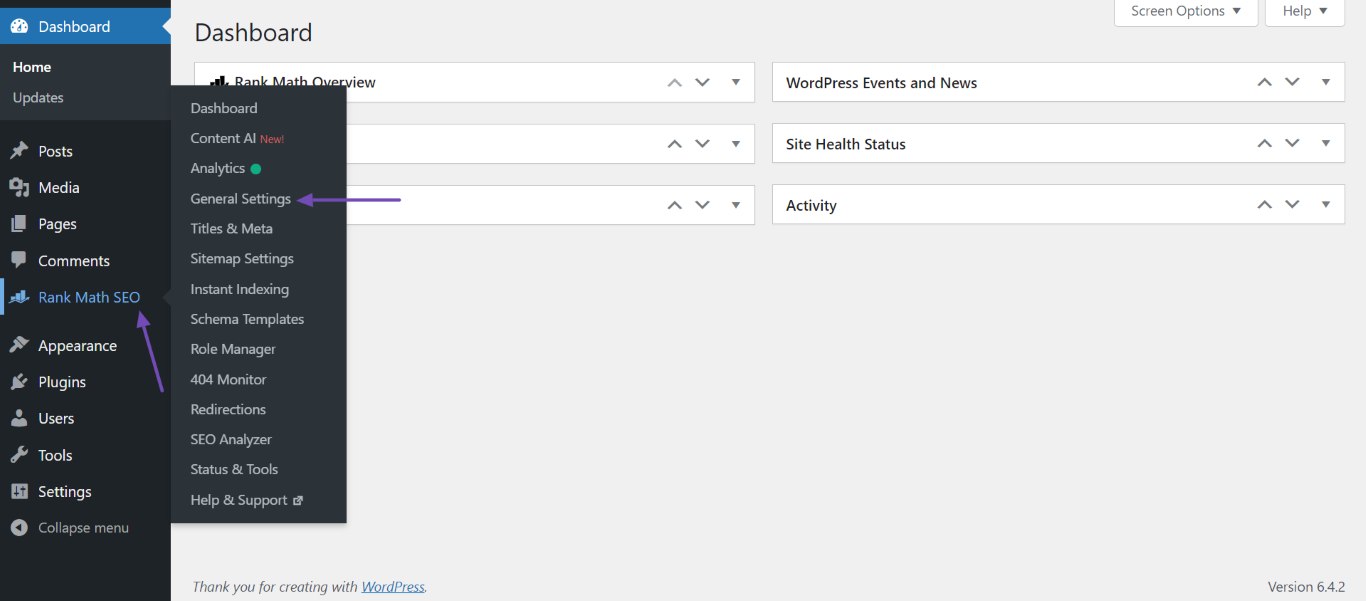The width and height of the screenshot is (1366, 601).
Task: Click the Posts pushpin icon
Action: (x=19, y=151)
